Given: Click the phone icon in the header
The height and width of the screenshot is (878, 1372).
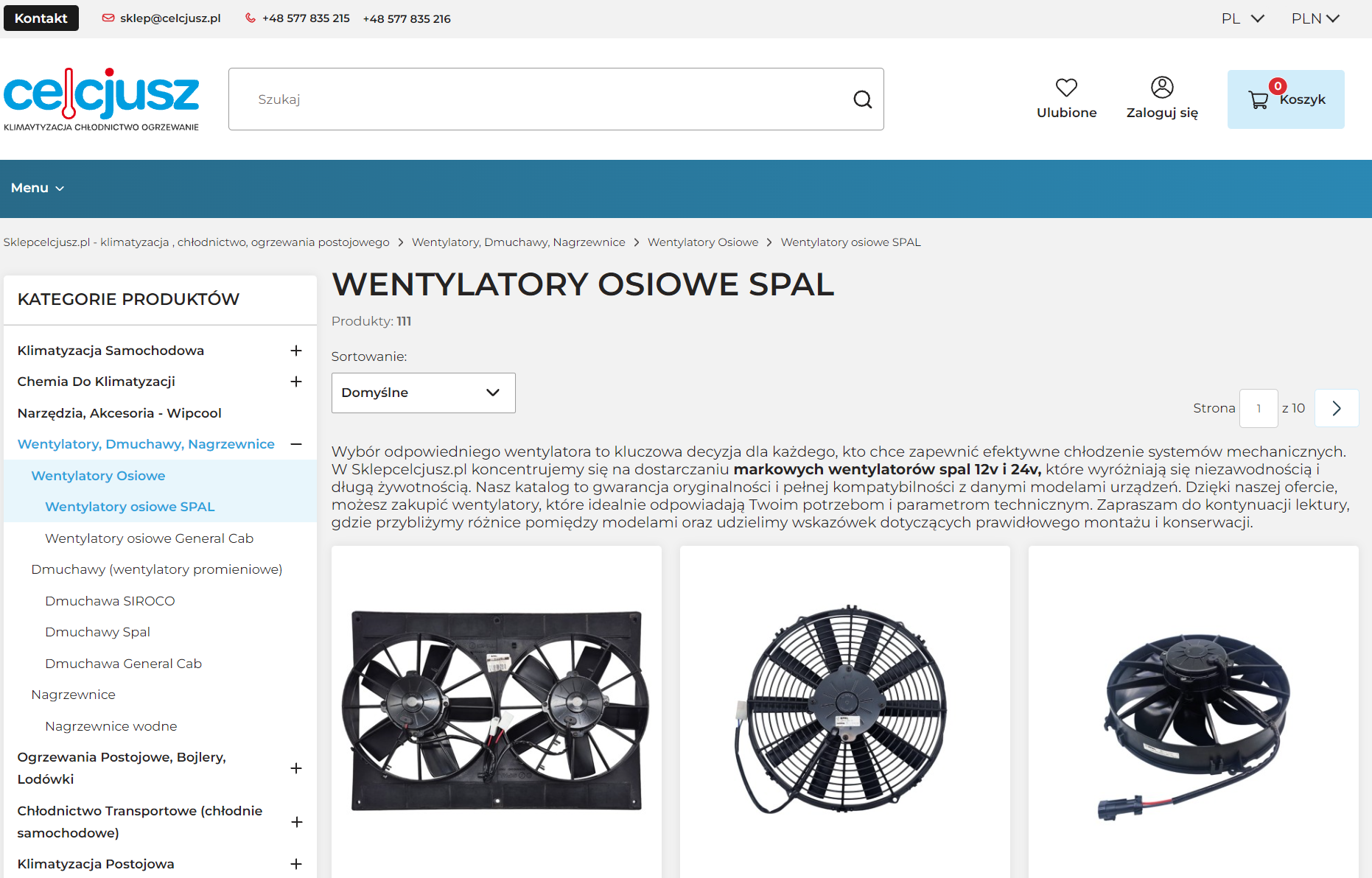Looking at the screenshot, I should (x=251, y=18).
